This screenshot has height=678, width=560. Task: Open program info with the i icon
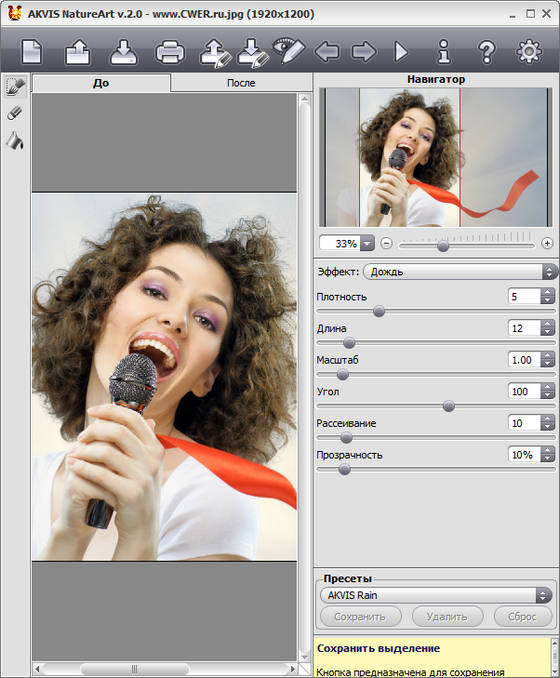pos(444,52)
